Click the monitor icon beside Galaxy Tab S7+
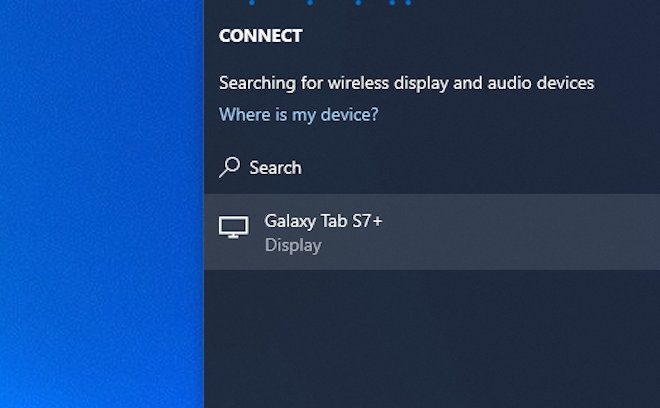 [x=234, y=227]
